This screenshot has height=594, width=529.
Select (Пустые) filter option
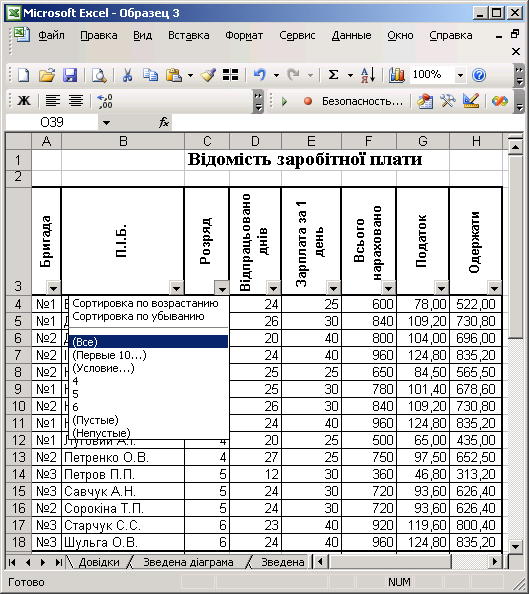(149, 420)
